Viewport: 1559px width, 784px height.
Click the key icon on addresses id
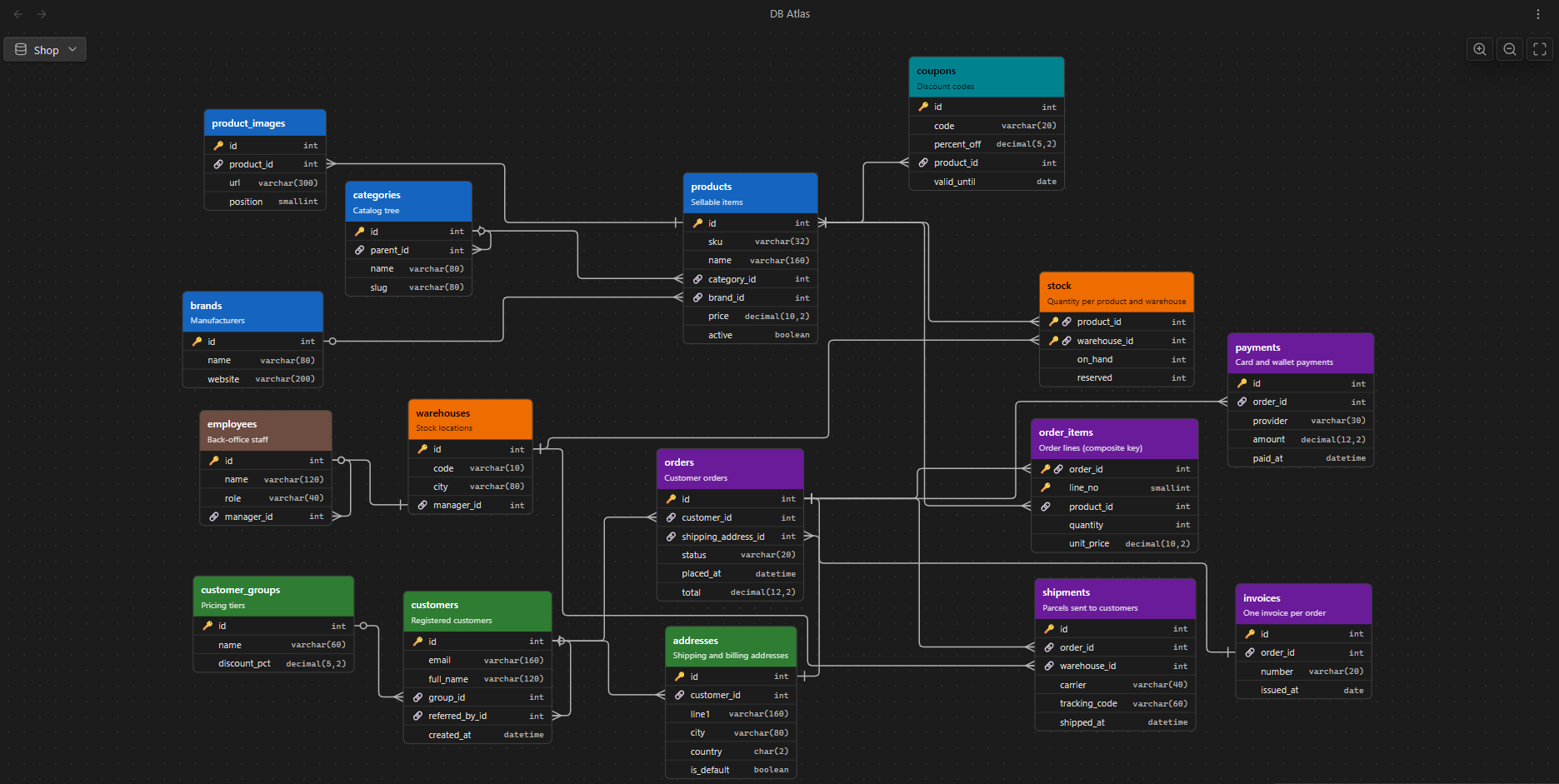pyautogui.click(x=680, y=677)
